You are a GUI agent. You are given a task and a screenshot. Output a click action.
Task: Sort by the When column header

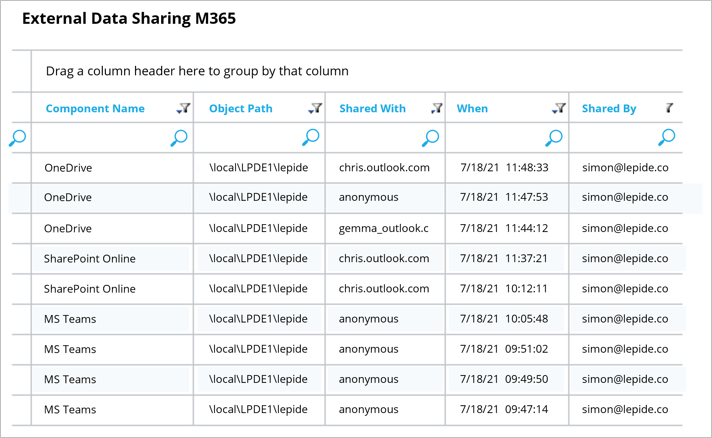point(472,108)
